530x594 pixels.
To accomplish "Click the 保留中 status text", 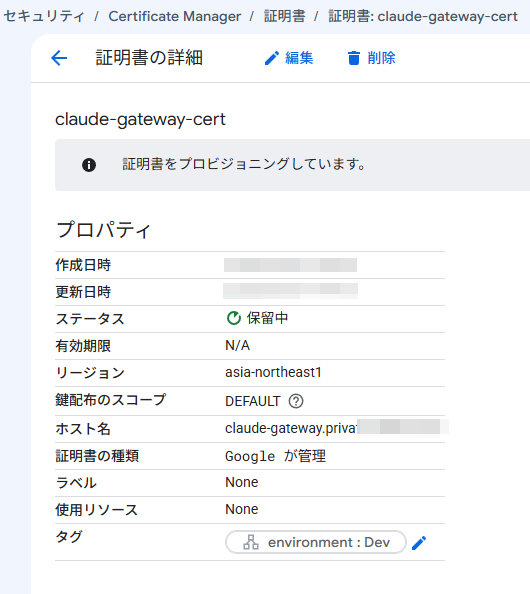I will pos(268,318).
